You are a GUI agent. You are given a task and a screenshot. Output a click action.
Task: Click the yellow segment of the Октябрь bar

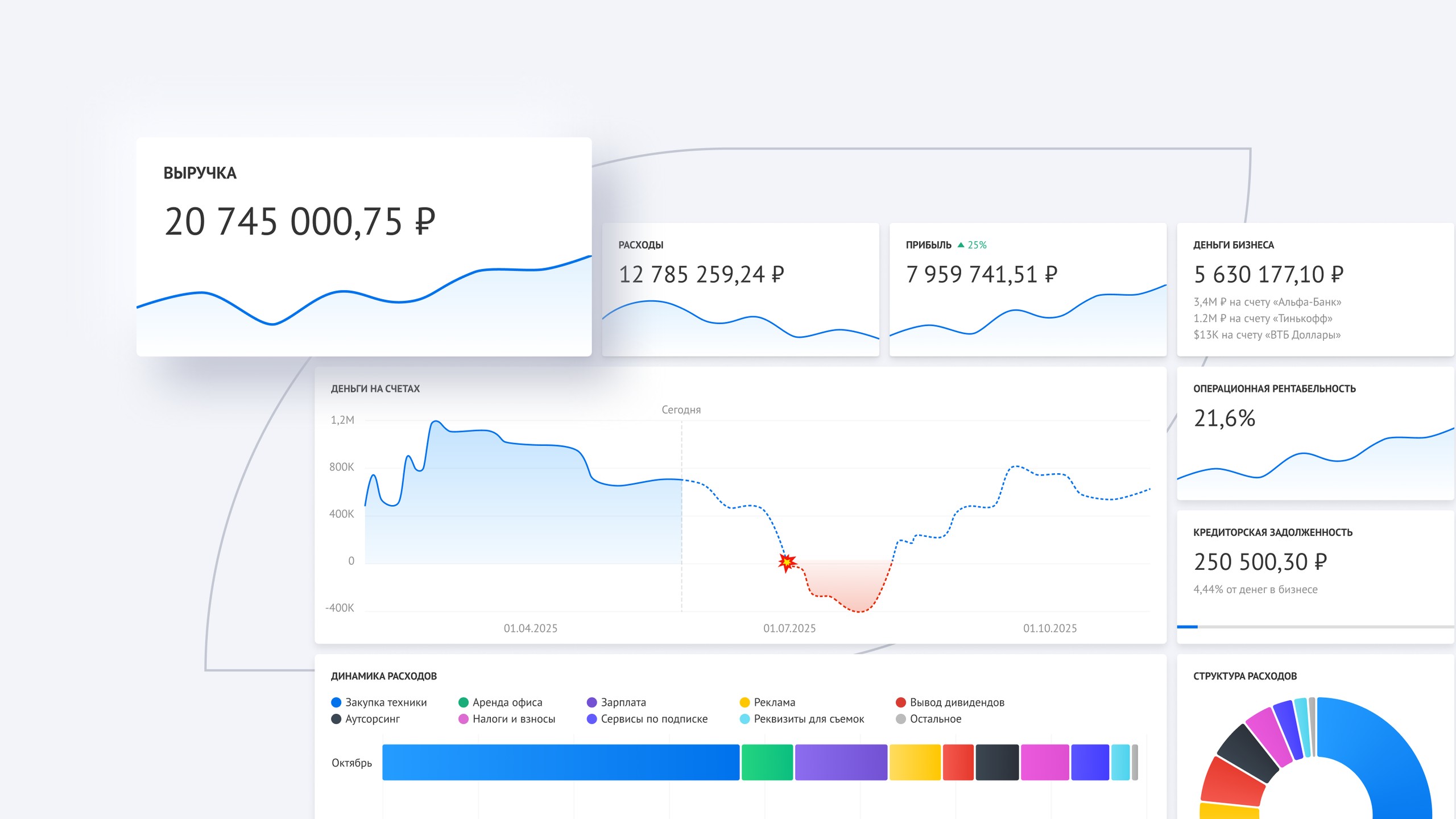[x=915, y=762]
